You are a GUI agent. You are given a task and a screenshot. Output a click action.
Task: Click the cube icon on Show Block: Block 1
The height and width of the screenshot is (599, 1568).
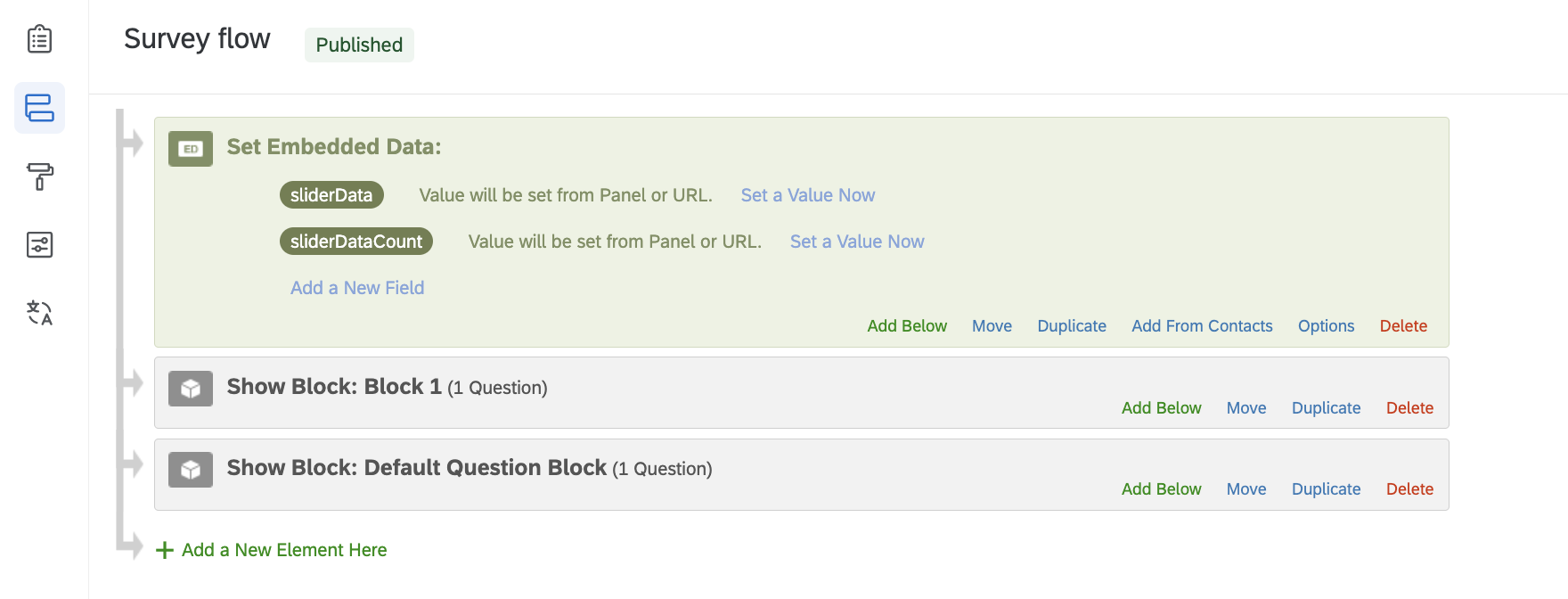tap(190, 388)
